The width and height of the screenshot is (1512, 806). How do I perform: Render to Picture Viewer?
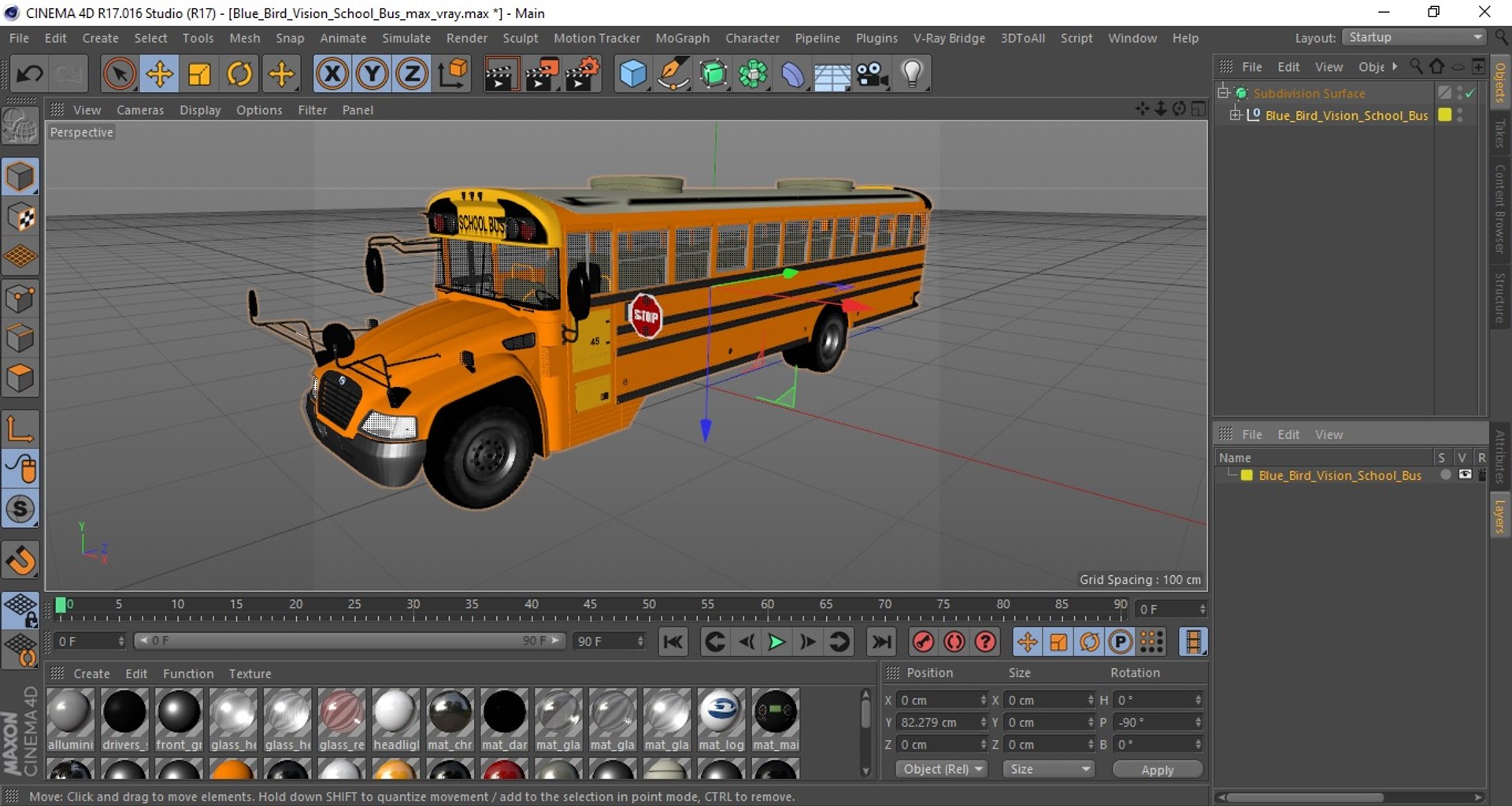(x=542, y=74)
